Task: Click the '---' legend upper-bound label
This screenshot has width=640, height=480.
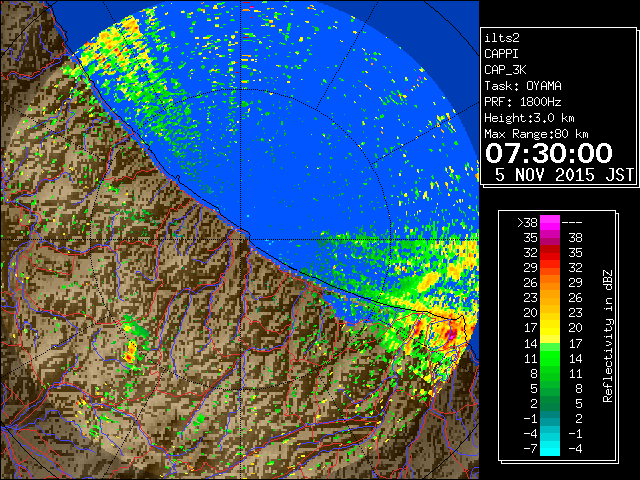Action: pos(572,223)
